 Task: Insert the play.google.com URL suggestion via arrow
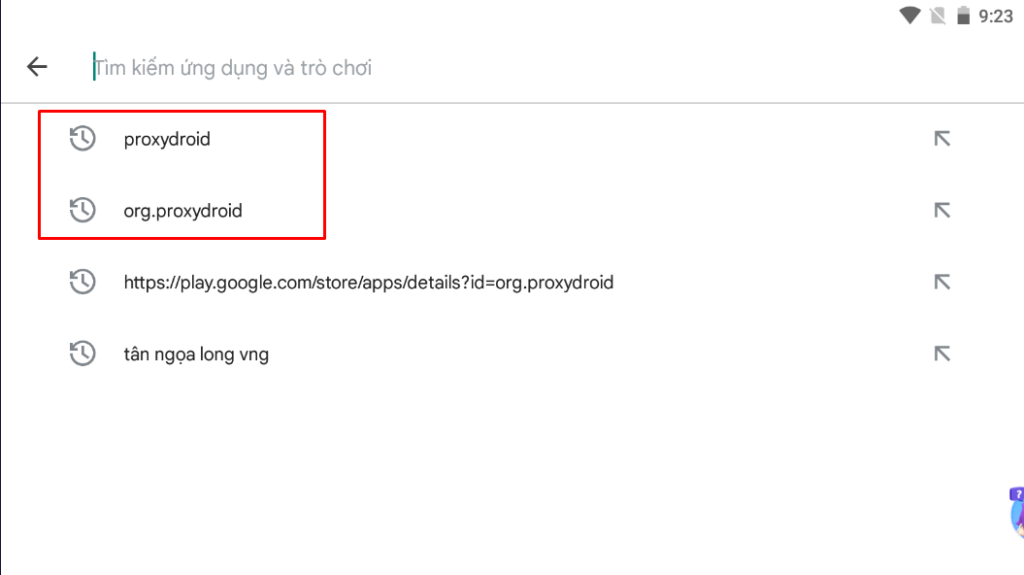[x=942, y=282]
